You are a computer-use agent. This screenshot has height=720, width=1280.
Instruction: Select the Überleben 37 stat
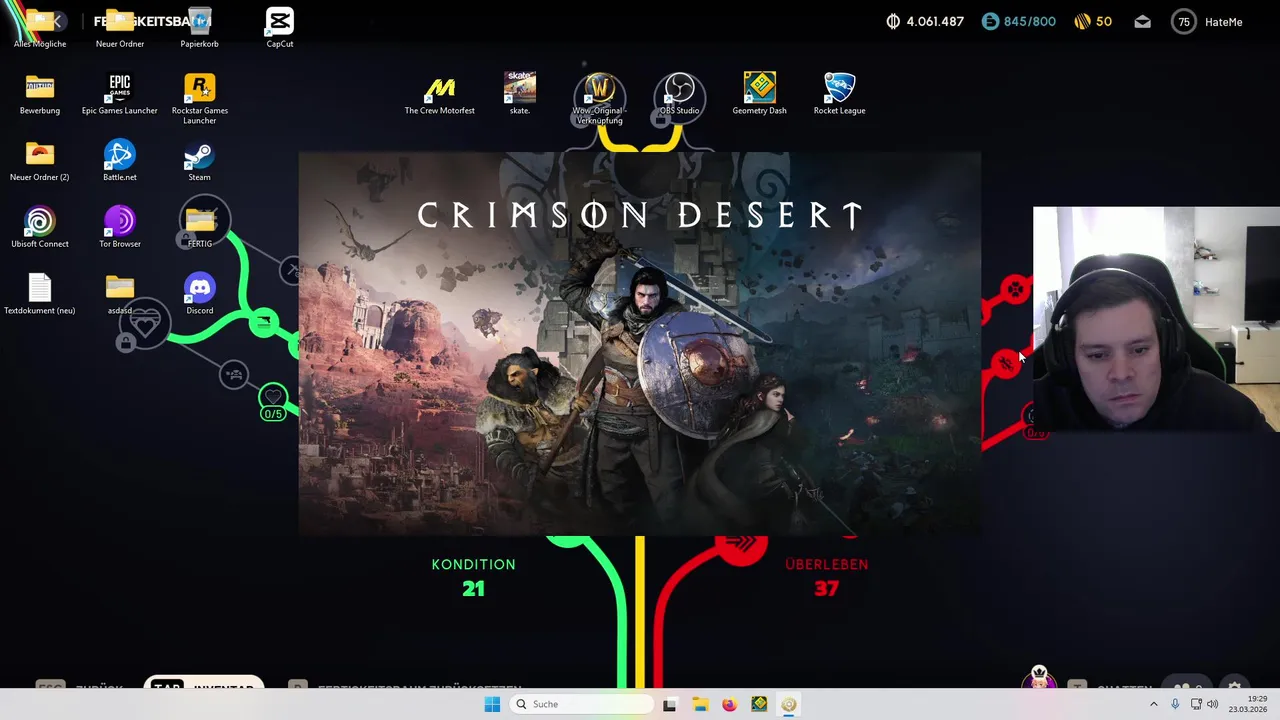(826, 578)
